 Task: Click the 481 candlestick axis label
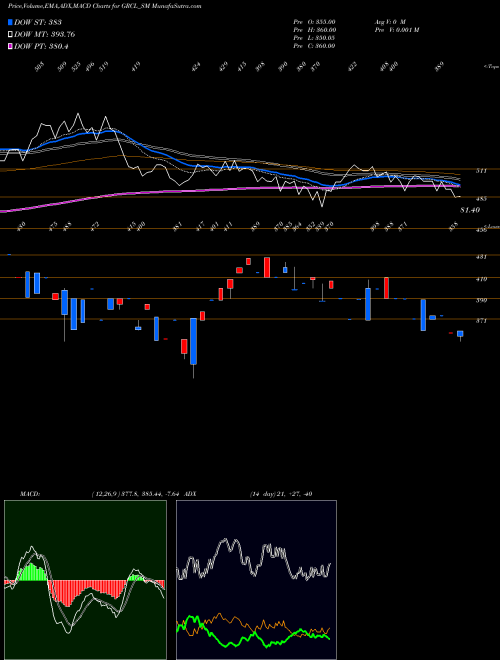click(481, 256)
